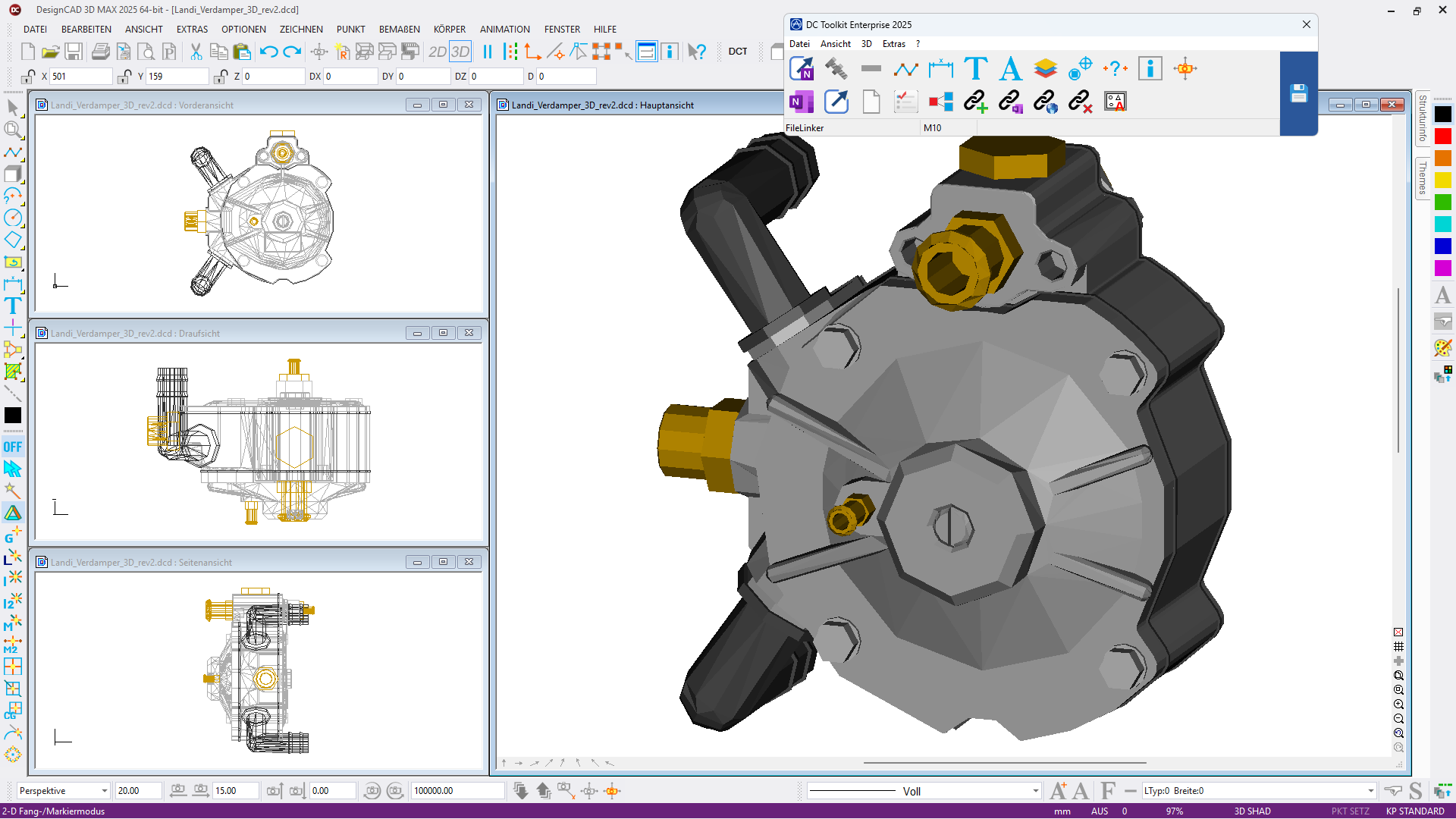Click the remove link icon with red X
Viewport: 1456px width, 819px height.
[x=1079, y=102]
